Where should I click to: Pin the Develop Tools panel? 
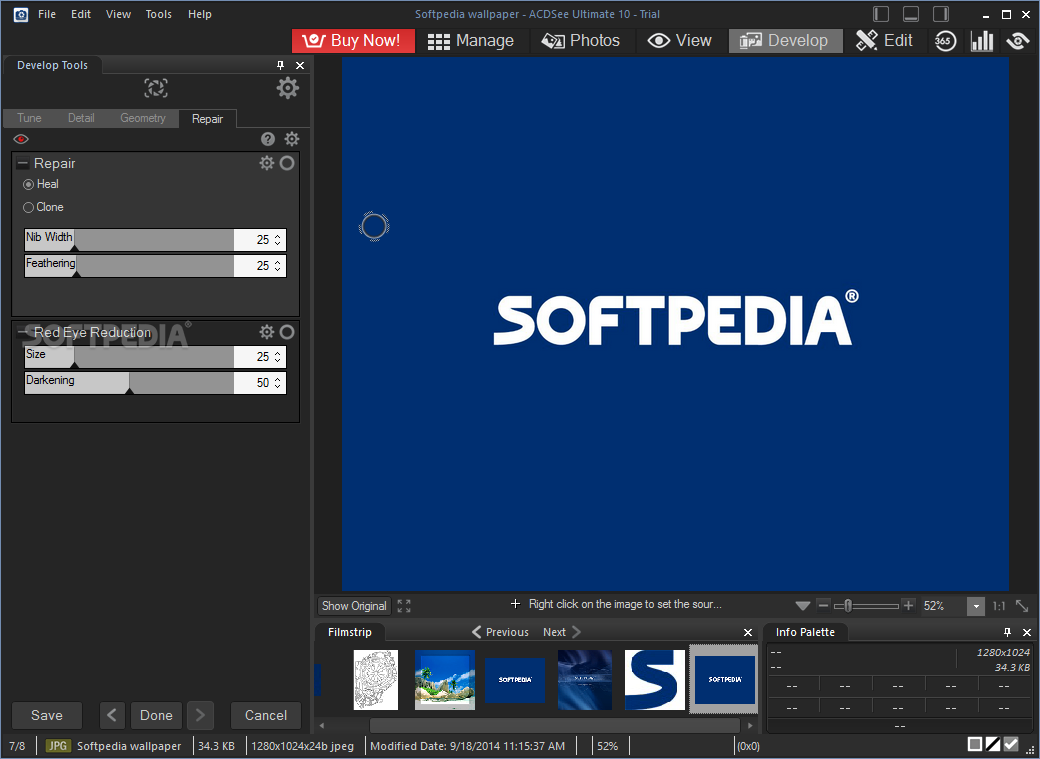tap(280, 65)
